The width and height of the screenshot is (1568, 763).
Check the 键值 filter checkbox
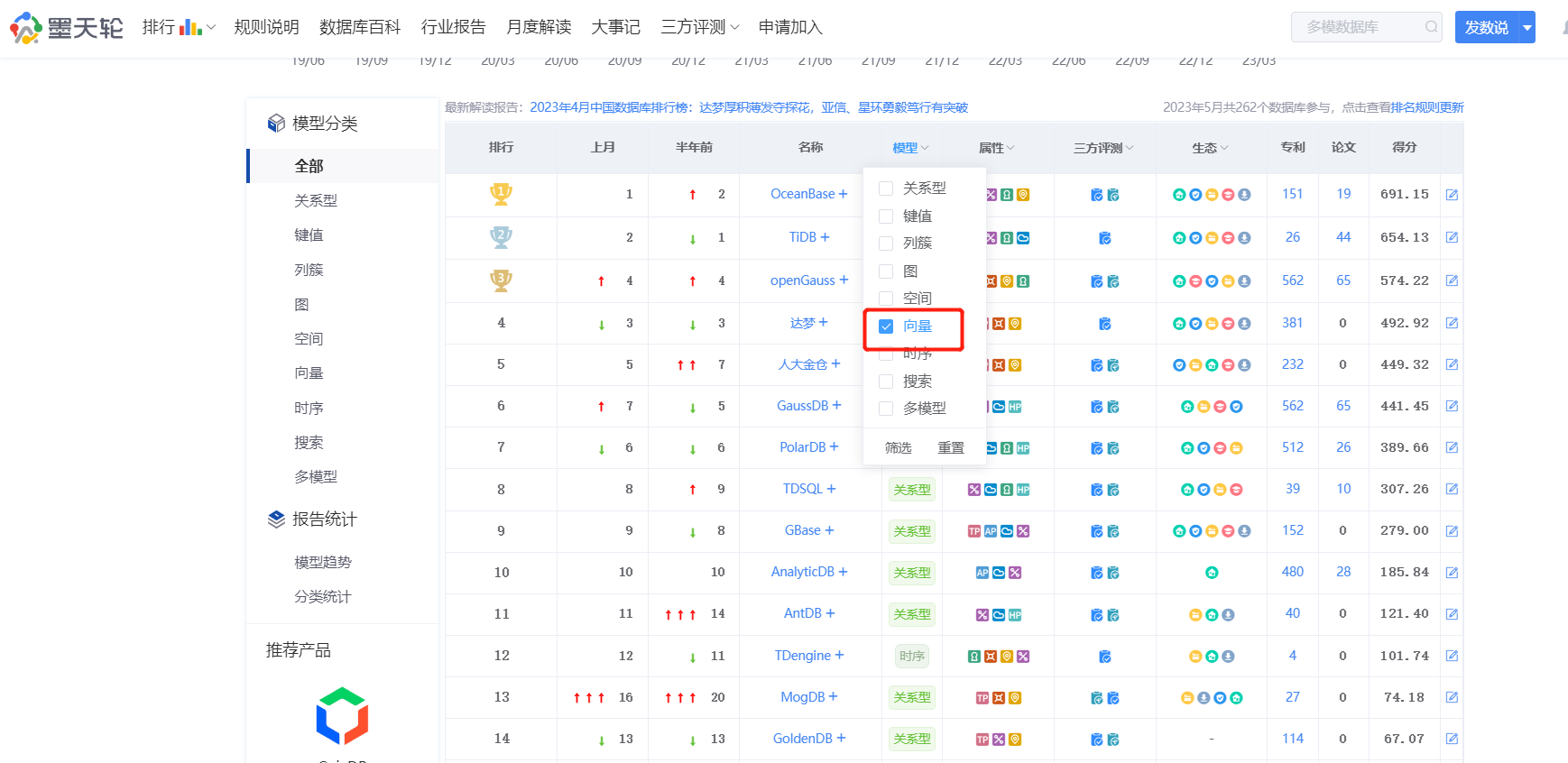(x=886, y=216)
